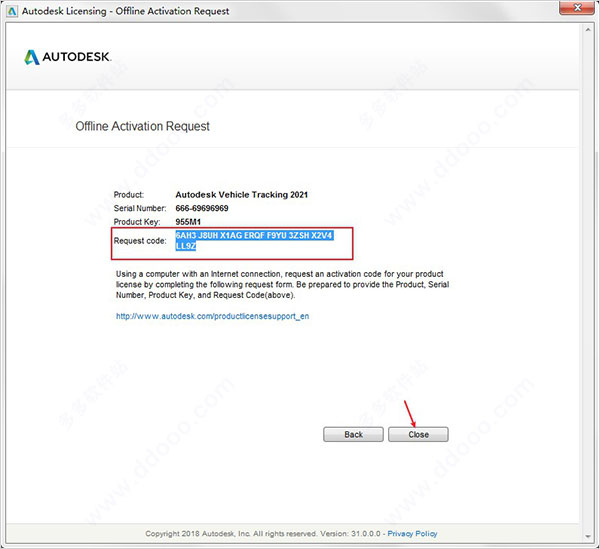Click the Autodesk logo in the header
This screenshot has height=549, width=600.
pyautogui.click(x=67, y=57)
